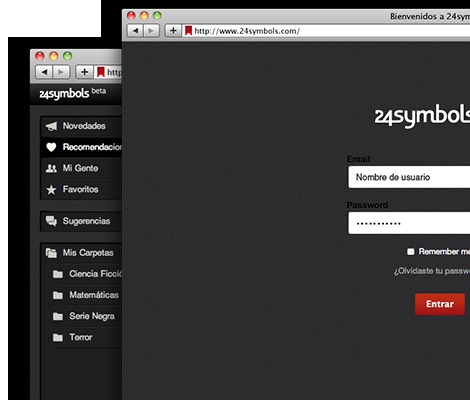Click the folders icon beside Mis Carpetas
470x400 pixels.
coord(51,253)
